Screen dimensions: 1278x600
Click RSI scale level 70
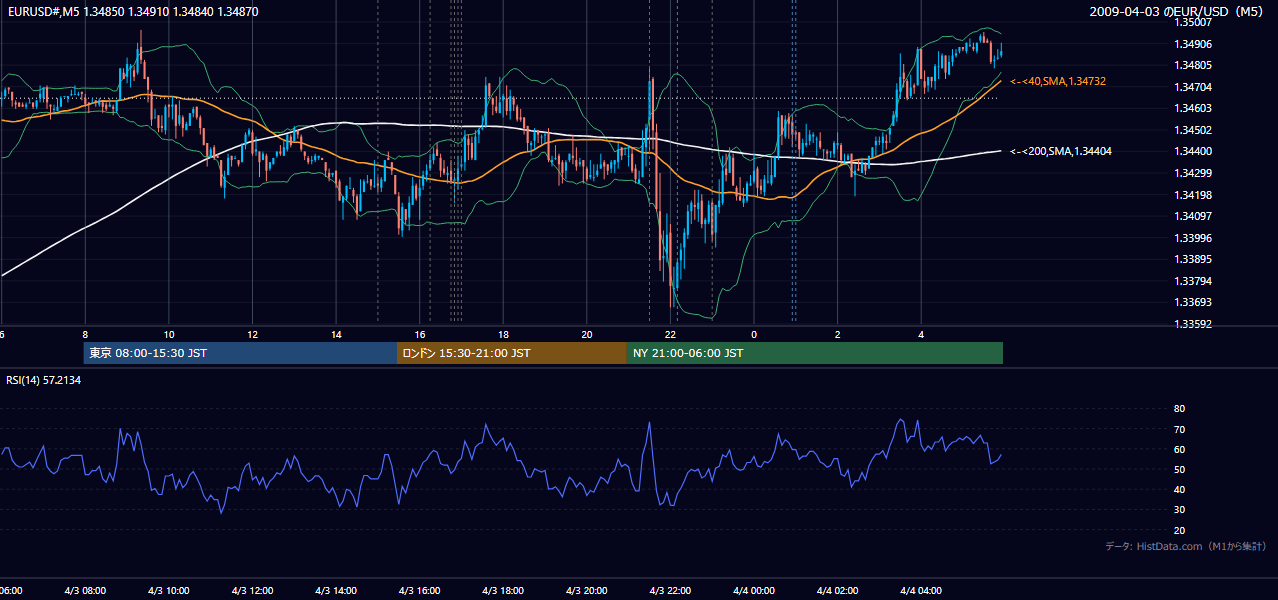tap(1179, 429)
